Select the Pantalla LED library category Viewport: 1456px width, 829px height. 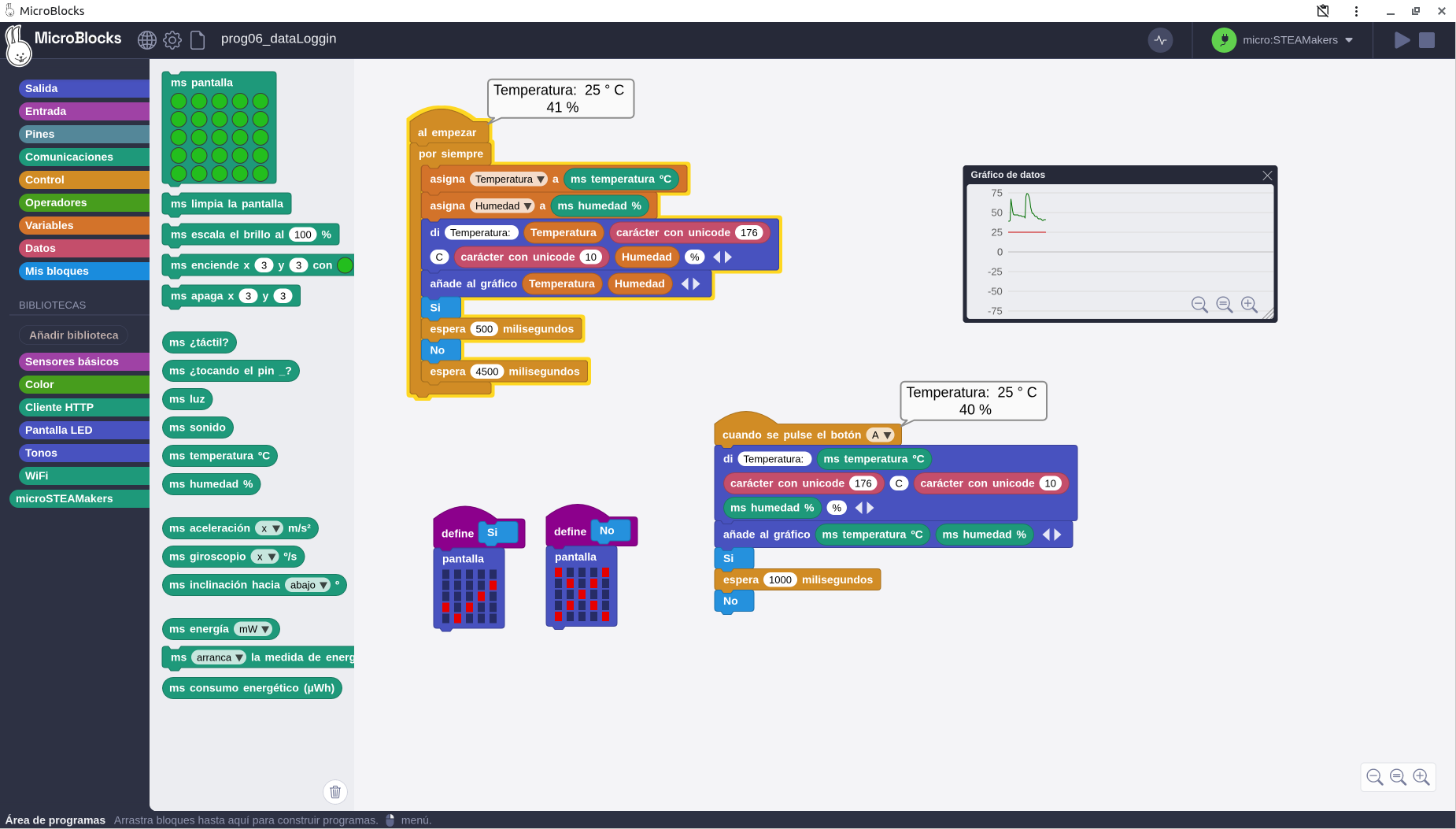pos(59,430)
